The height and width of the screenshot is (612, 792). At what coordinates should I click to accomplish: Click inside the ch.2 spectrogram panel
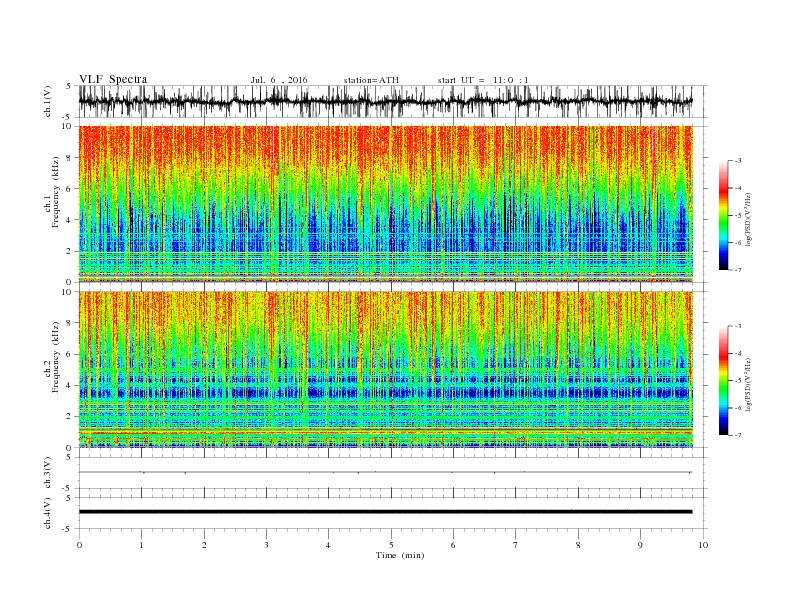pyautogui.click(x=385, y=370)
